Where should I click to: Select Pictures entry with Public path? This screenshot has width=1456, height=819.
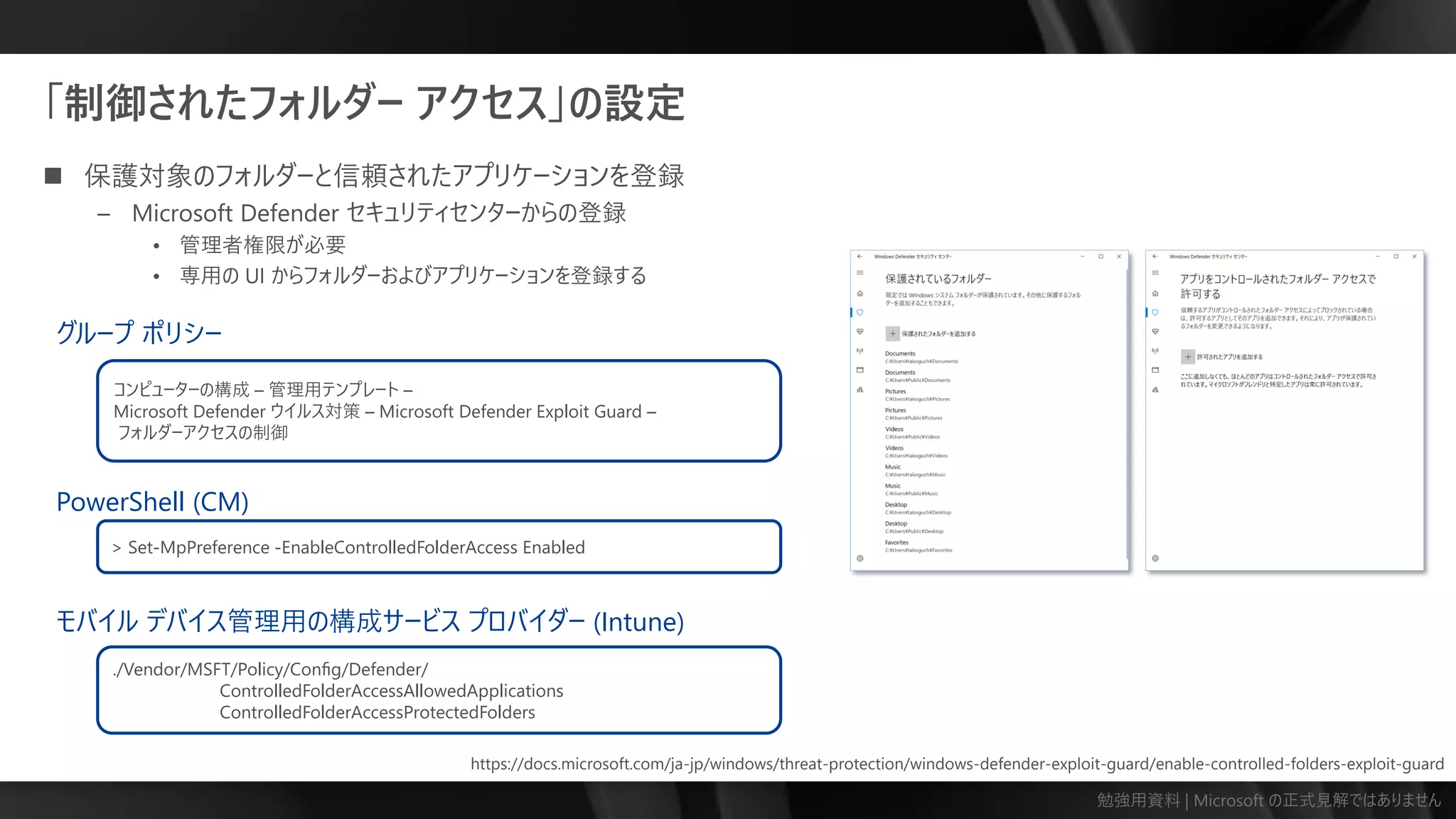point(914,414)
